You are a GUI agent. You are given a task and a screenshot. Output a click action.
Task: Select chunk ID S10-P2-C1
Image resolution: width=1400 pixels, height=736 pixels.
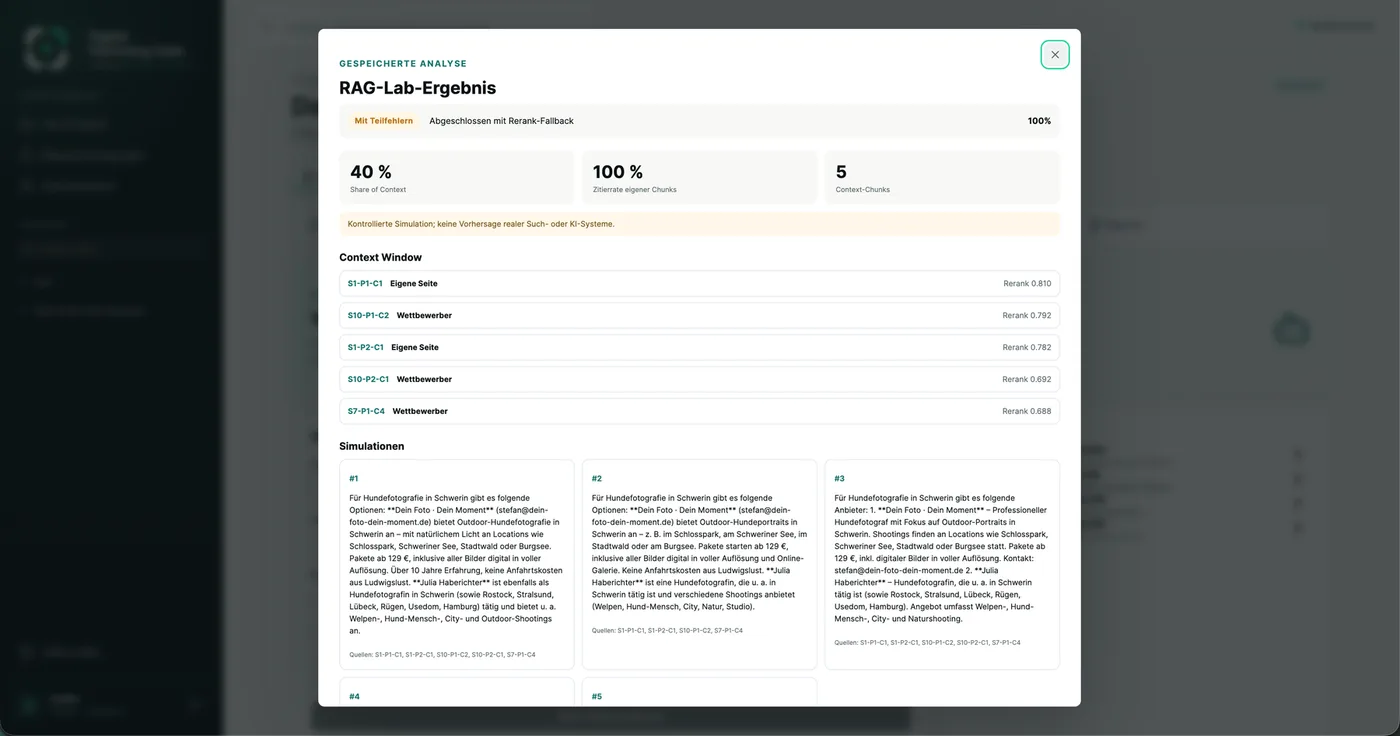tap(369, 379)
